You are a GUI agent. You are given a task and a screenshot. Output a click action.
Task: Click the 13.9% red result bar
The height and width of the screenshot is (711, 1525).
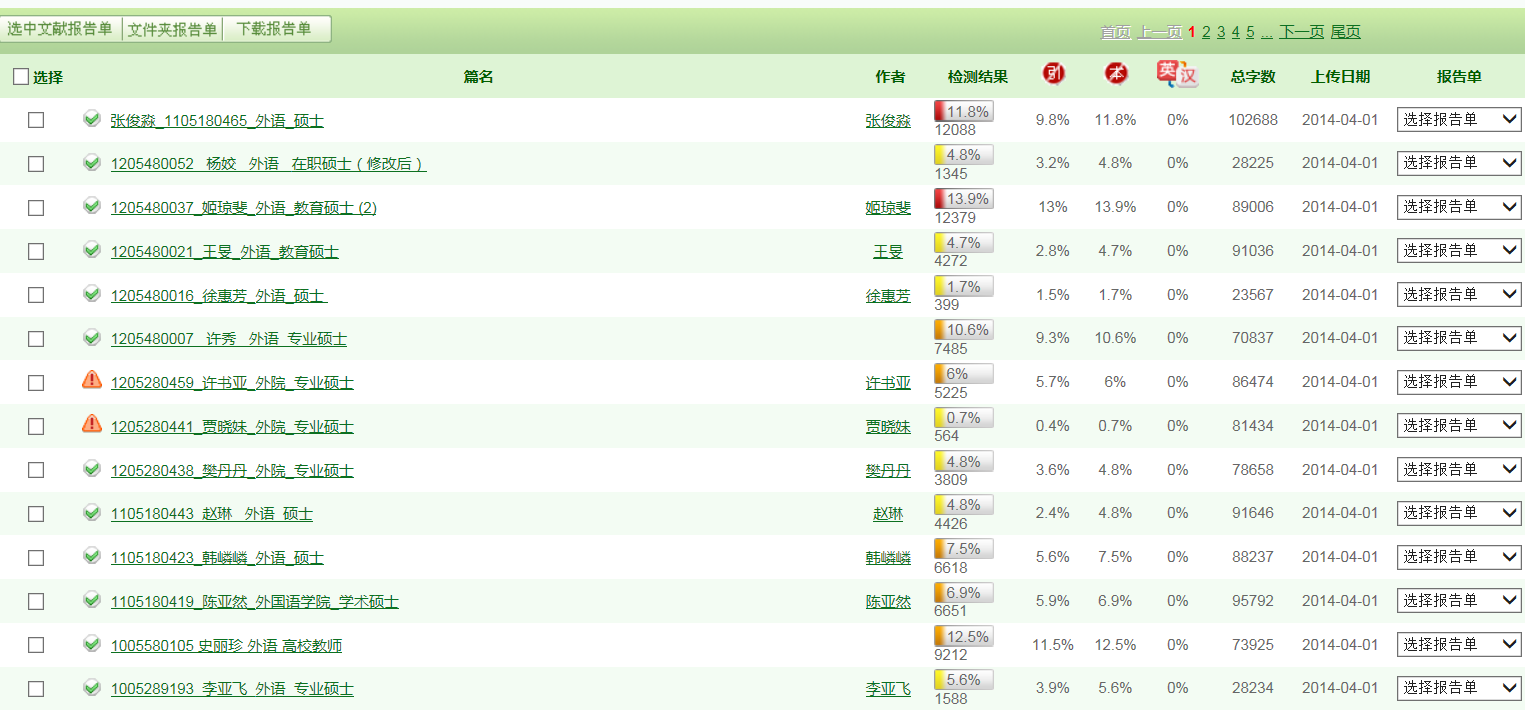coord(963,199)
